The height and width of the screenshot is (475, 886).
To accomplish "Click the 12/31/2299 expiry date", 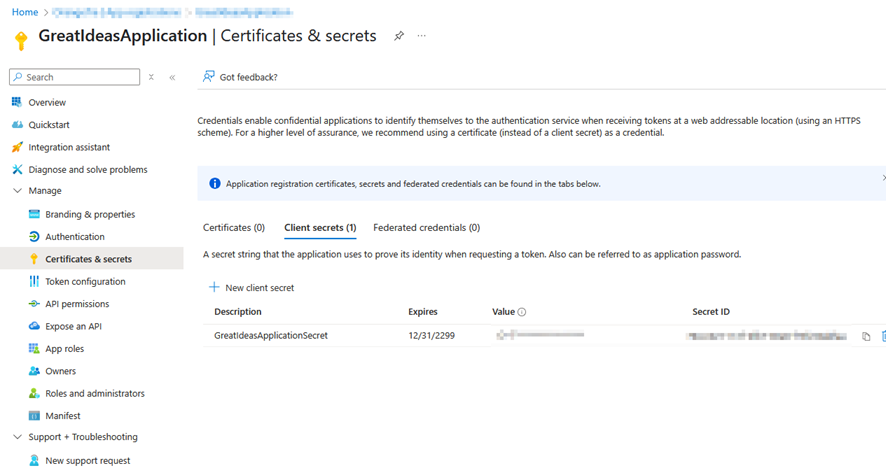I will coord(432,335).
